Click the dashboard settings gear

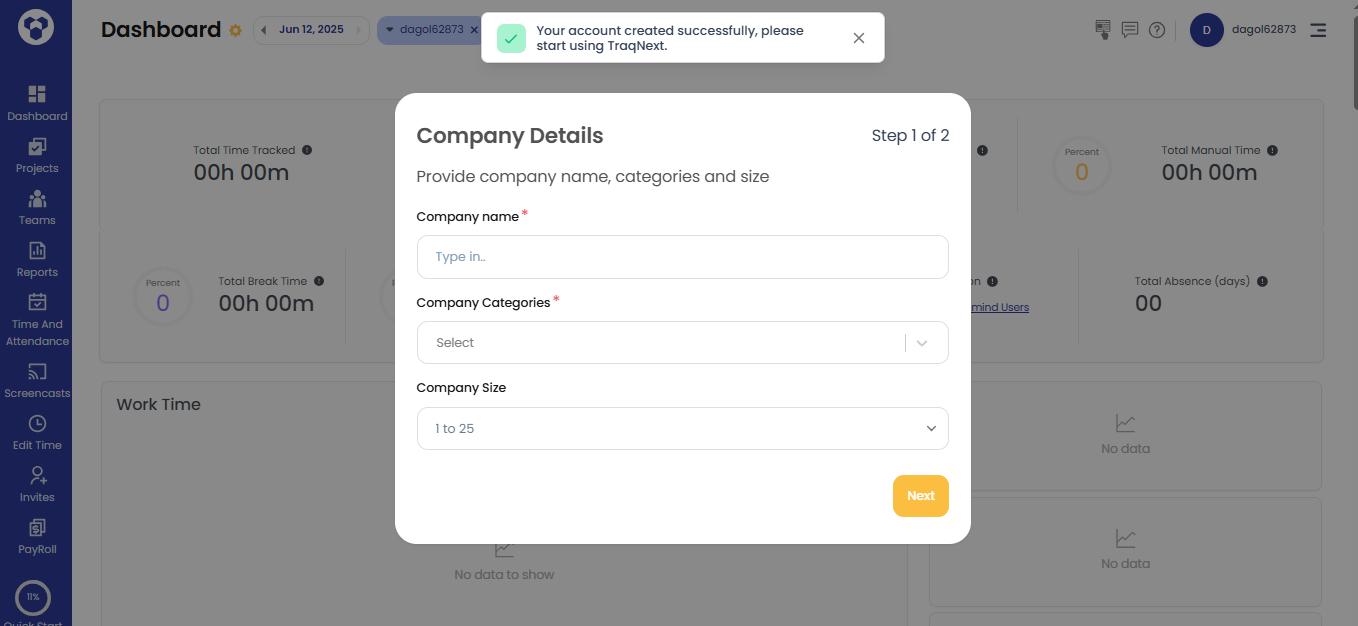[235, 30]
